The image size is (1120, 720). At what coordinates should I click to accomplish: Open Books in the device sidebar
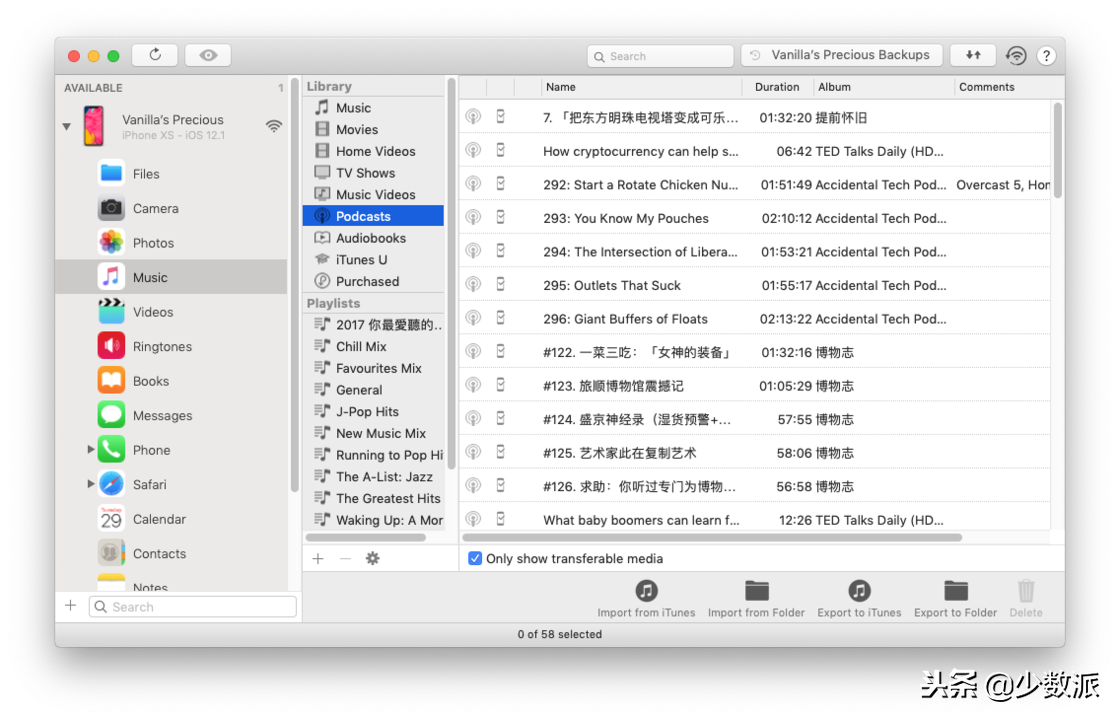(171, 381)
